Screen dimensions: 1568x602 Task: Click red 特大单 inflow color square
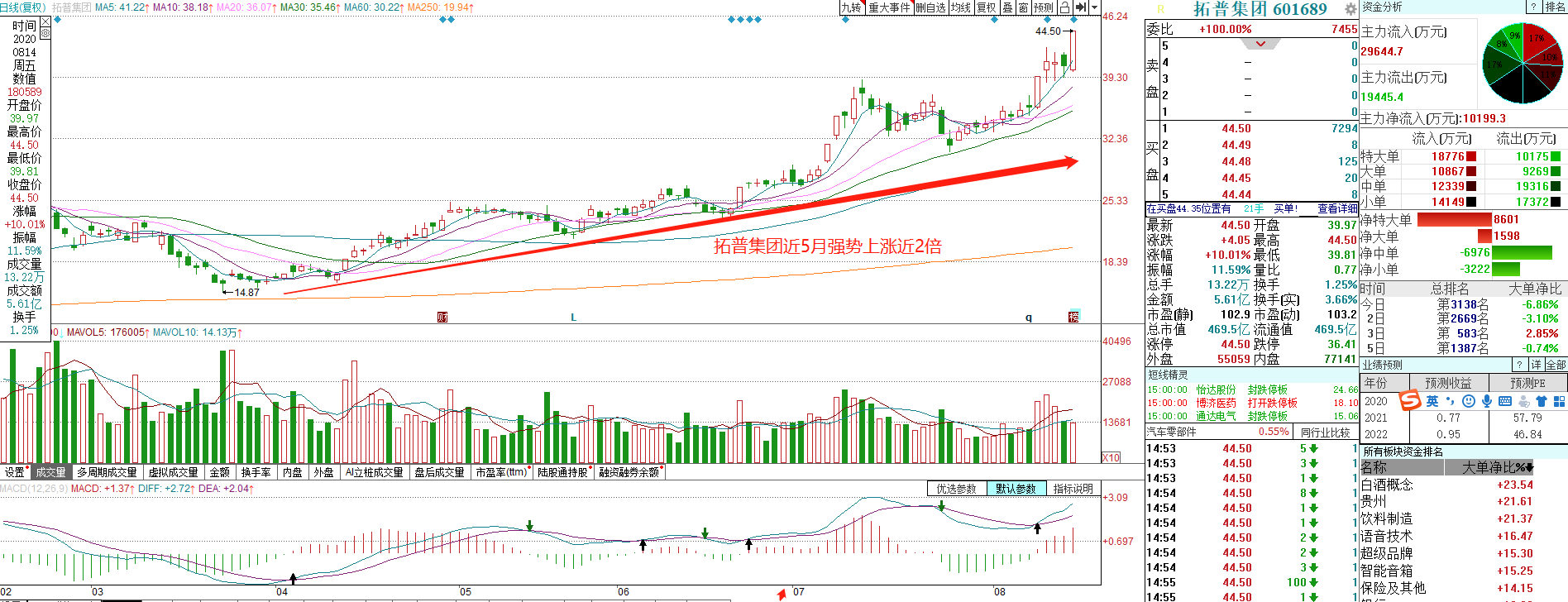[1471, 156]
